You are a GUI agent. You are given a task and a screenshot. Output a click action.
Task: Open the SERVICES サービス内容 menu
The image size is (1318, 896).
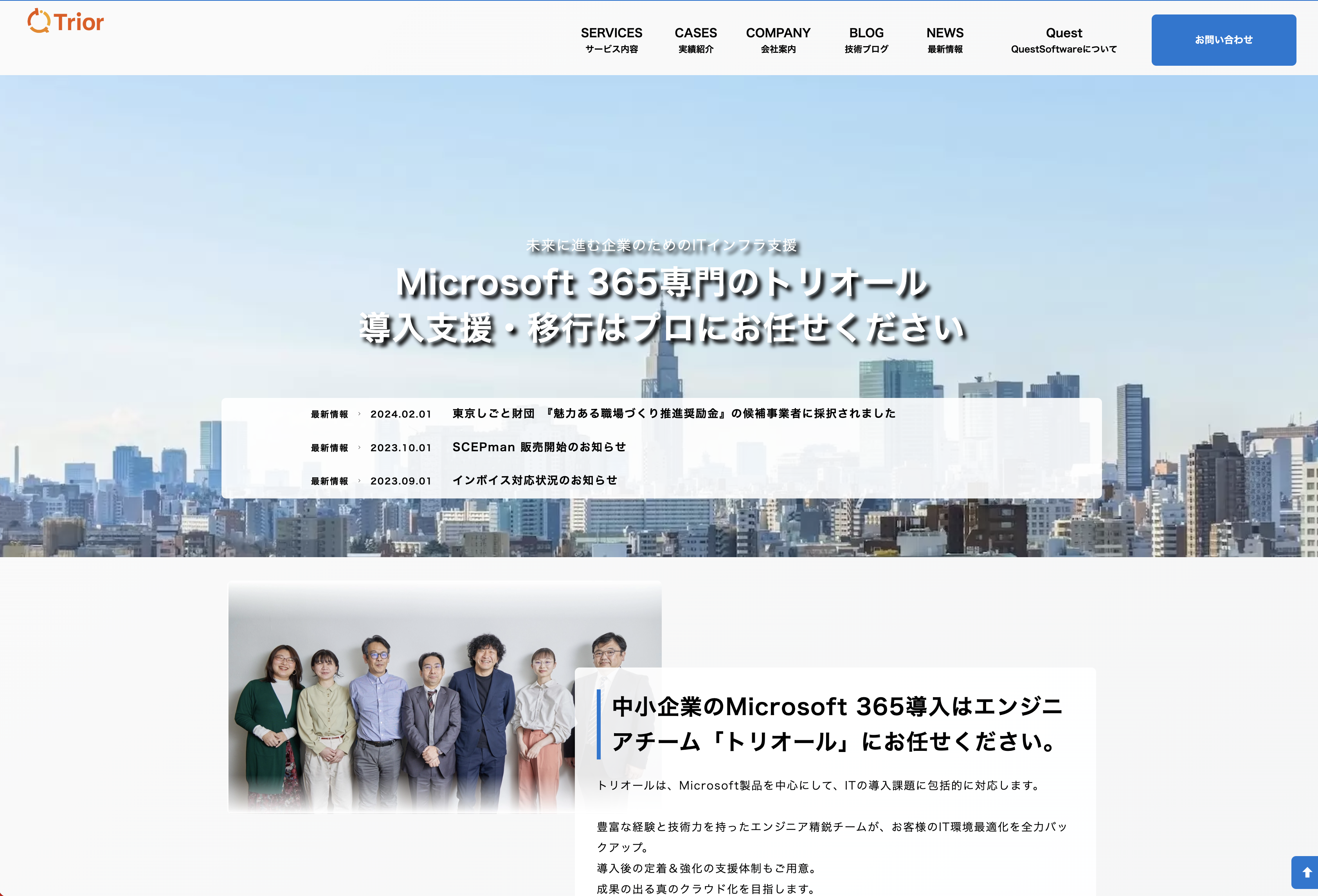611,40
